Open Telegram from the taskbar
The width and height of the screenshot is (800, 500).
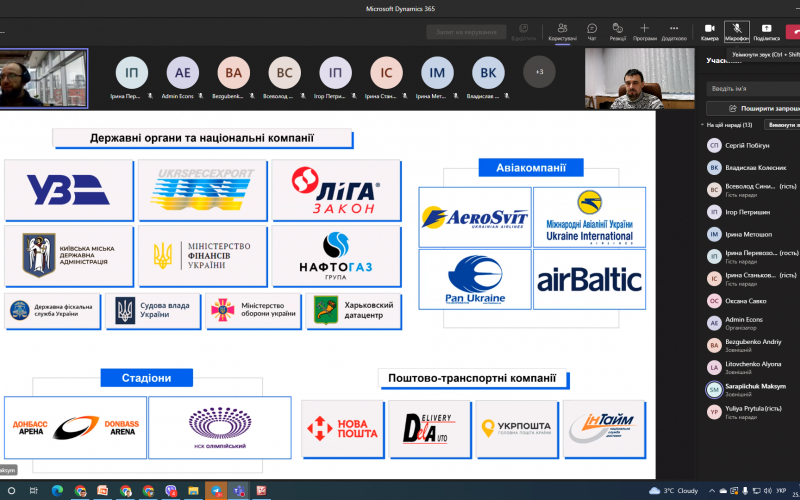[x=216, y=491]
